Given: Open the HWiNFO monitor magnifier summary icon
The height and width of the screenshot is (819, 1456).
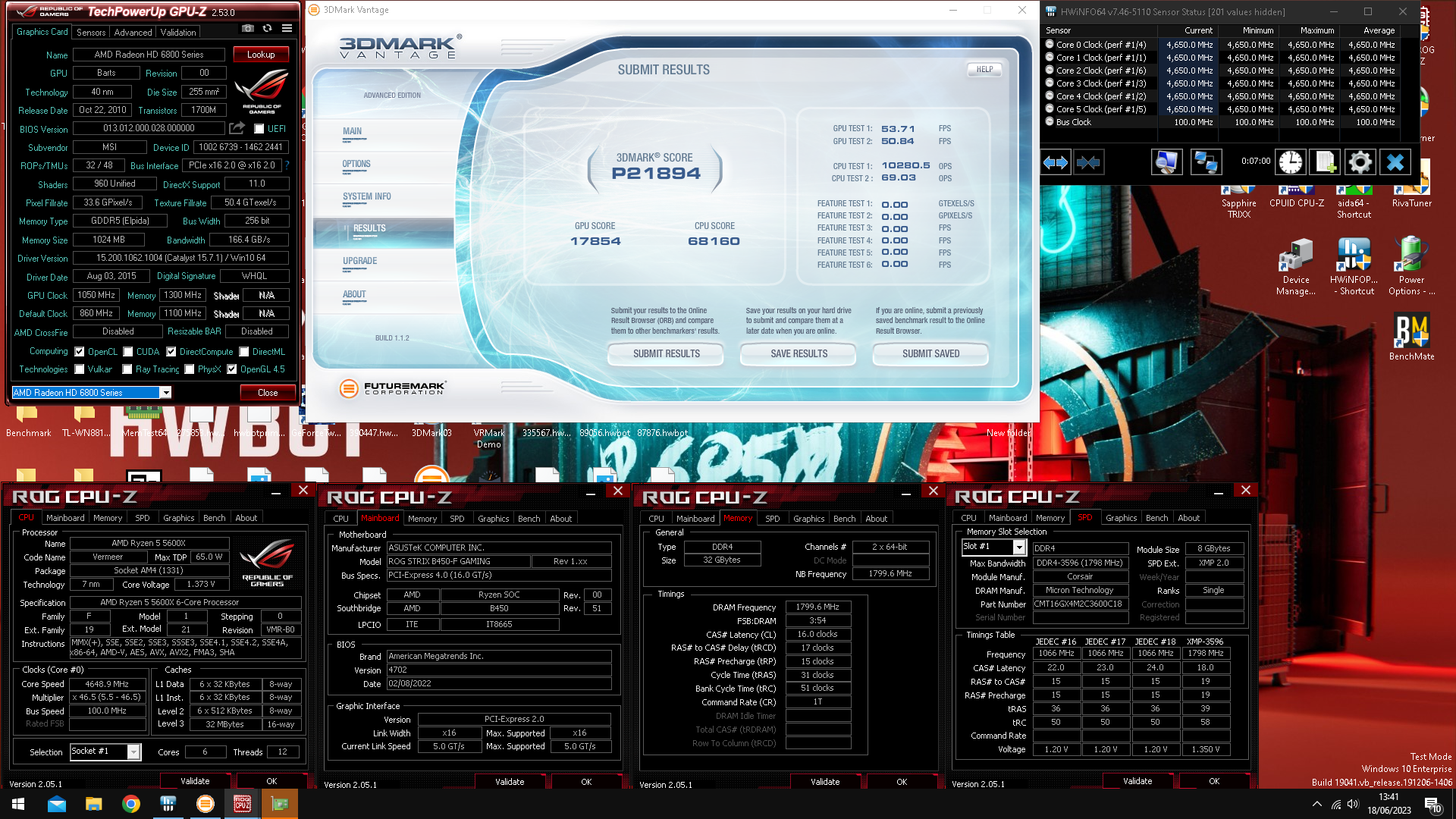Looking at the screenshot, I should click(1166, 162).
